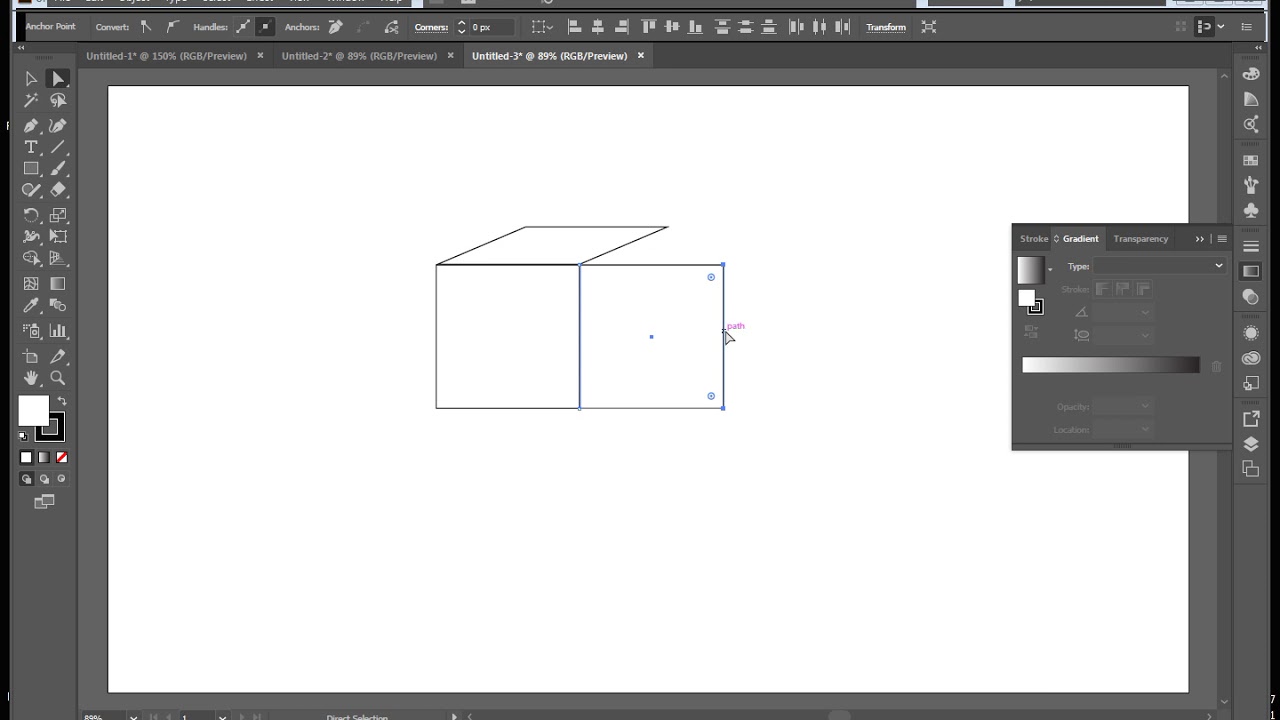Open the Align To dropdown

pyautogui.click(x=541, y=27)
